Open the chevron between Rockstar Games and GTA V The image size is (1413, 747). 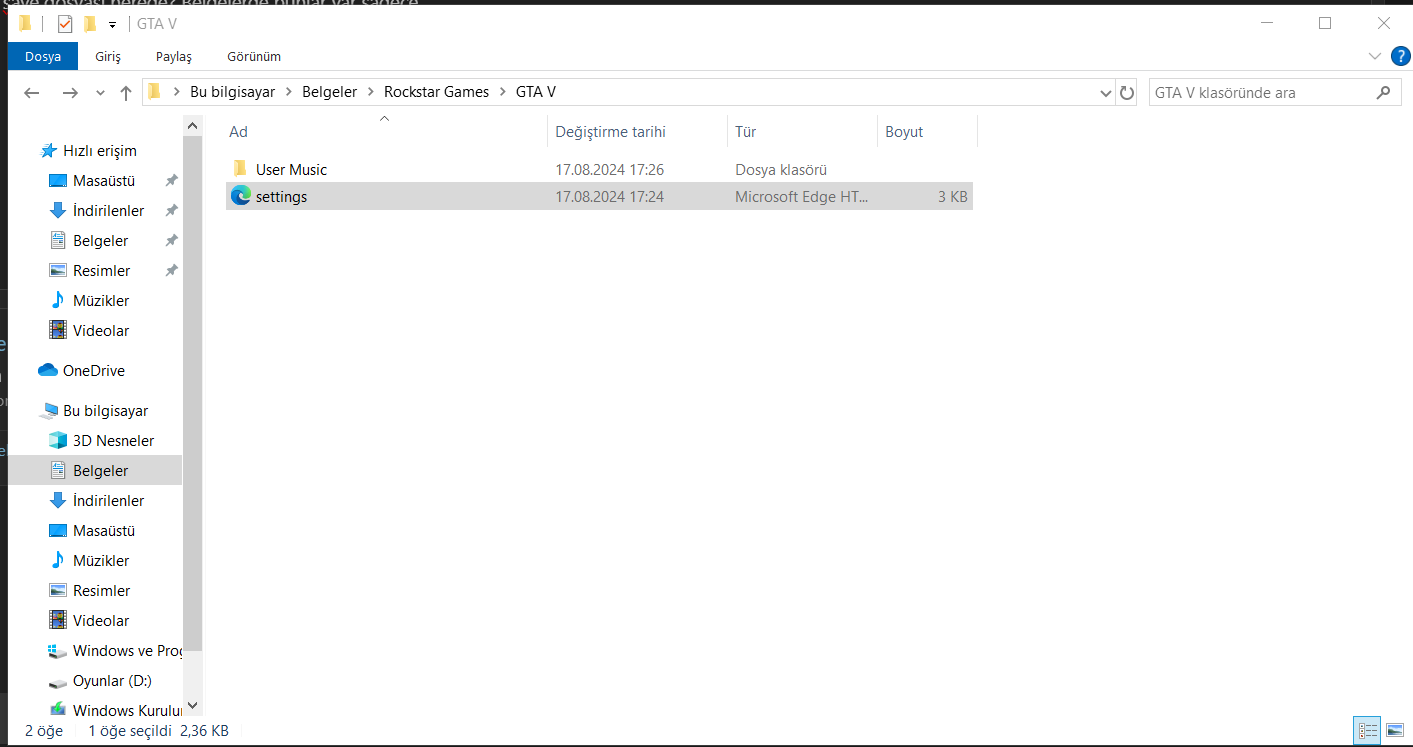tap(503, 92)
